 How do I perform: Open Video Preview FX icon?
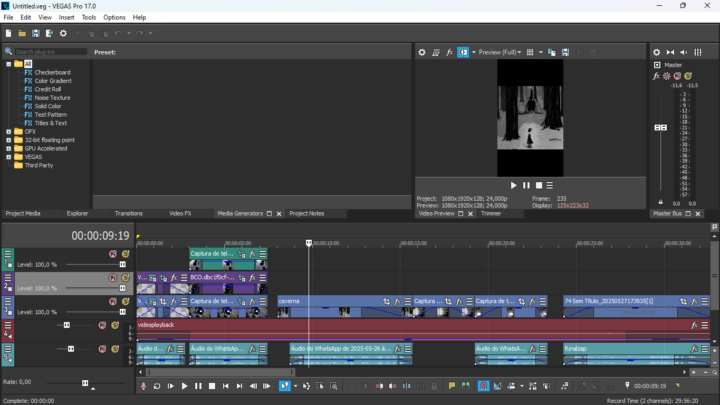[x=449, y=52]
